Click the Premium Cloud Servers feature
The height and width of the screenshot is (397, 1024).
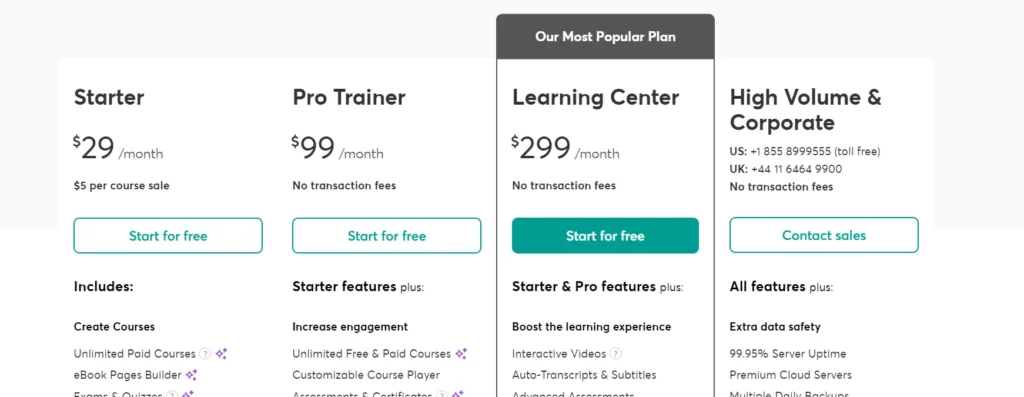click(x=790, y=375)
